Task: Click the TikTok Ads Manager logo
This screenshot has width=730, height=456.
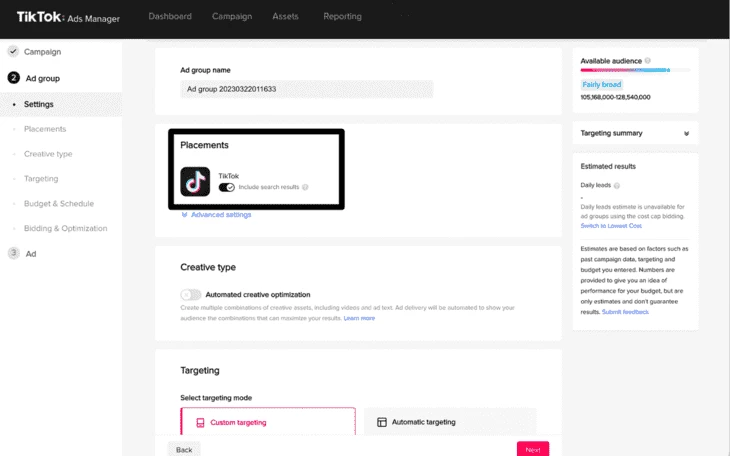Action: point(68,17)
